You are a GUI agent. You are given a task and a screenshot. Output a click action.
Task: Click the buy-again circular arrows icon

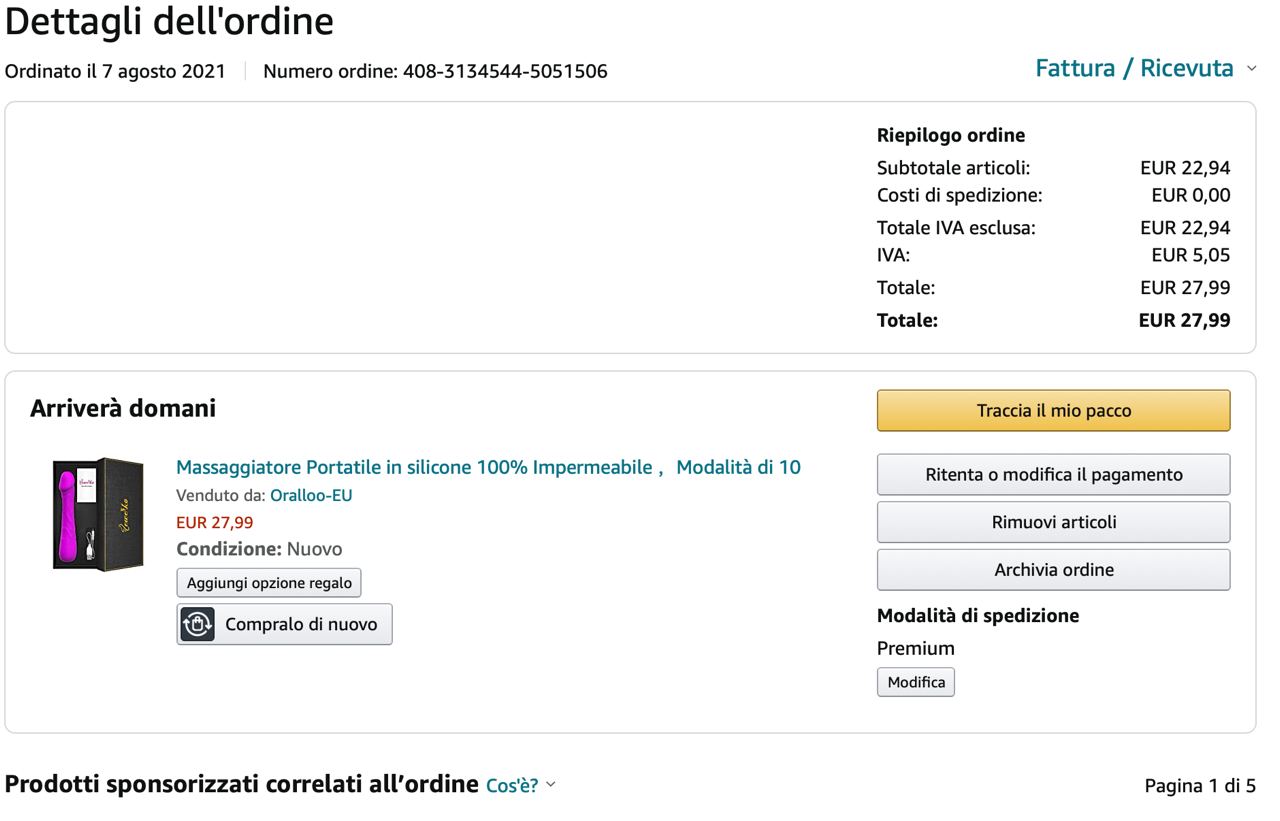(198, 624)
